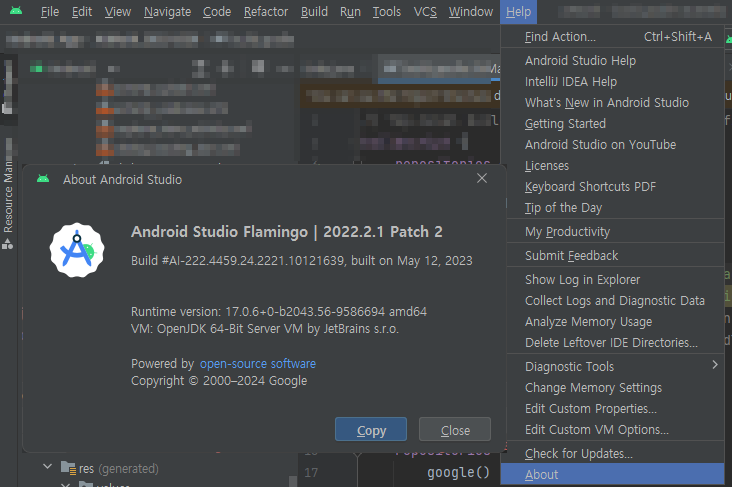Click line number 17 in editor gutter
Image resolution: width=732 pixels, height=487 pixels.
tap(311, 473)
